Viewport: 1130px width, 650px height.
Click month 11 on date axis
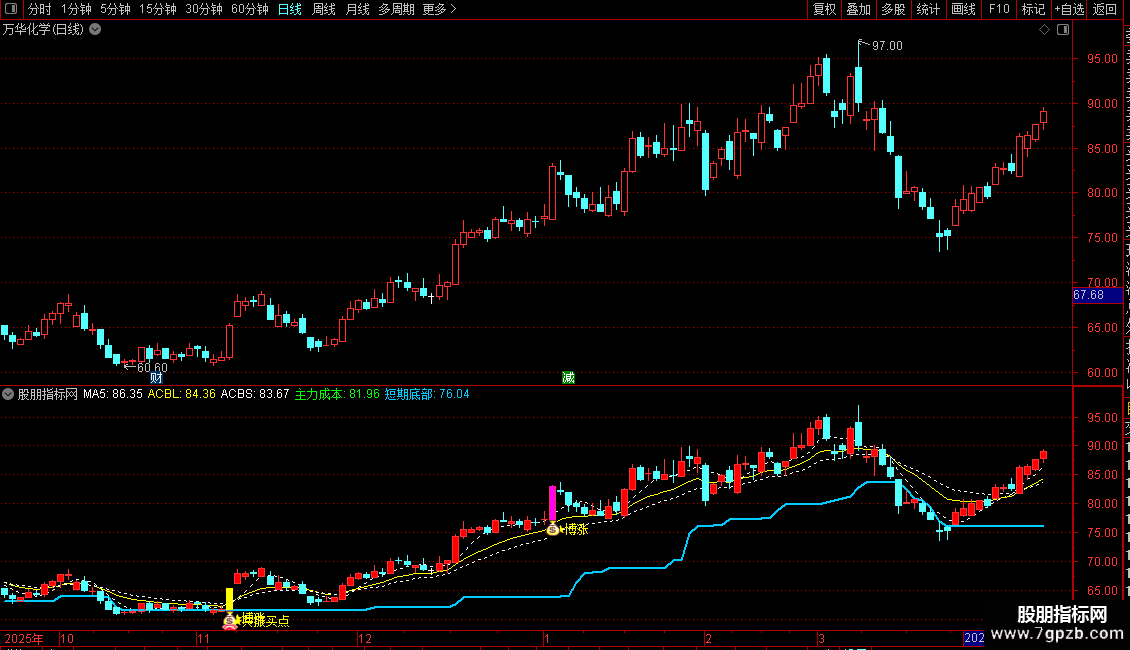(203, 638)
